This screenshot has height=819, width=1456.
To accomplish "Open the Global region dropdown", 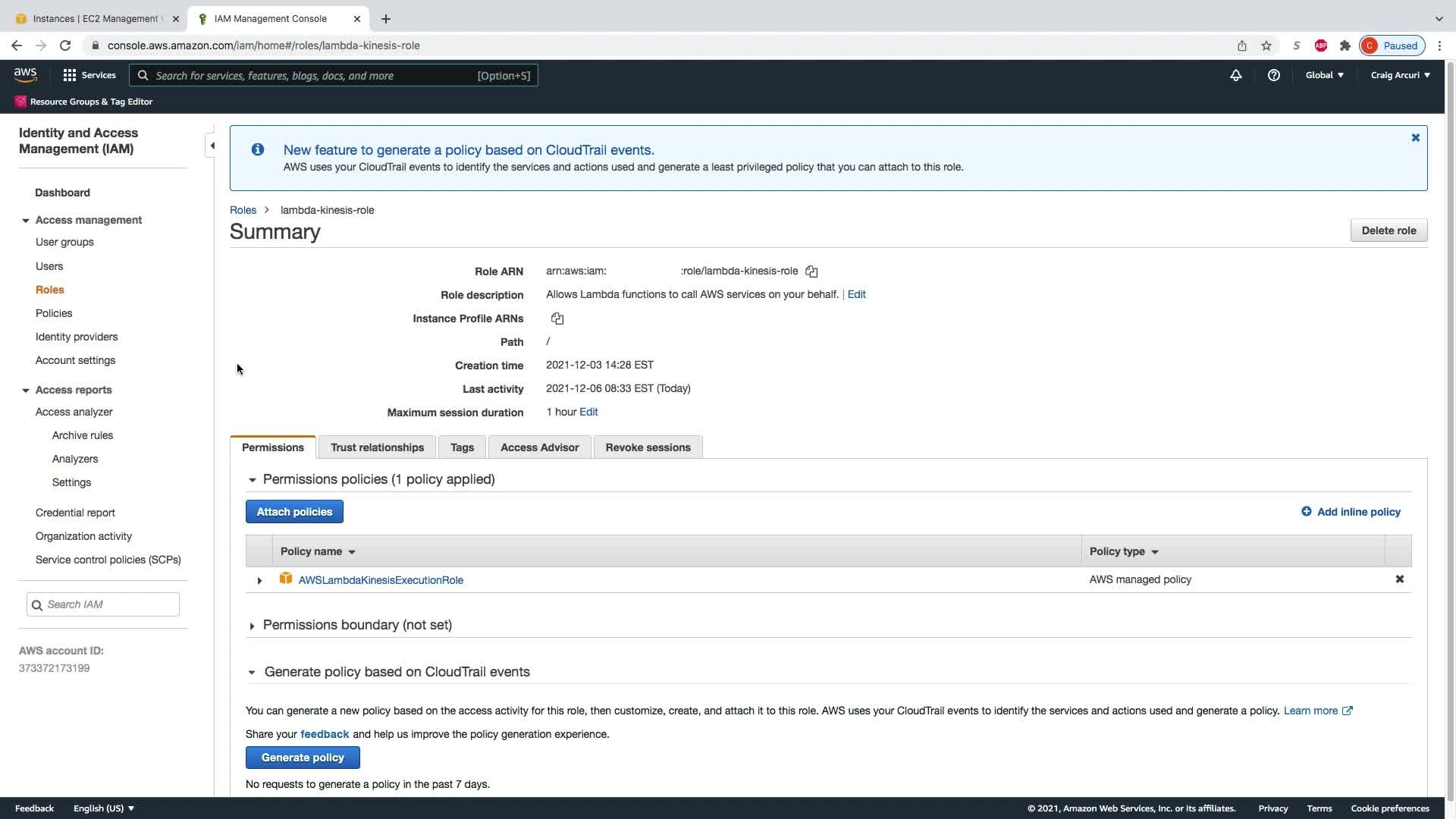I will pos(1324,75).
